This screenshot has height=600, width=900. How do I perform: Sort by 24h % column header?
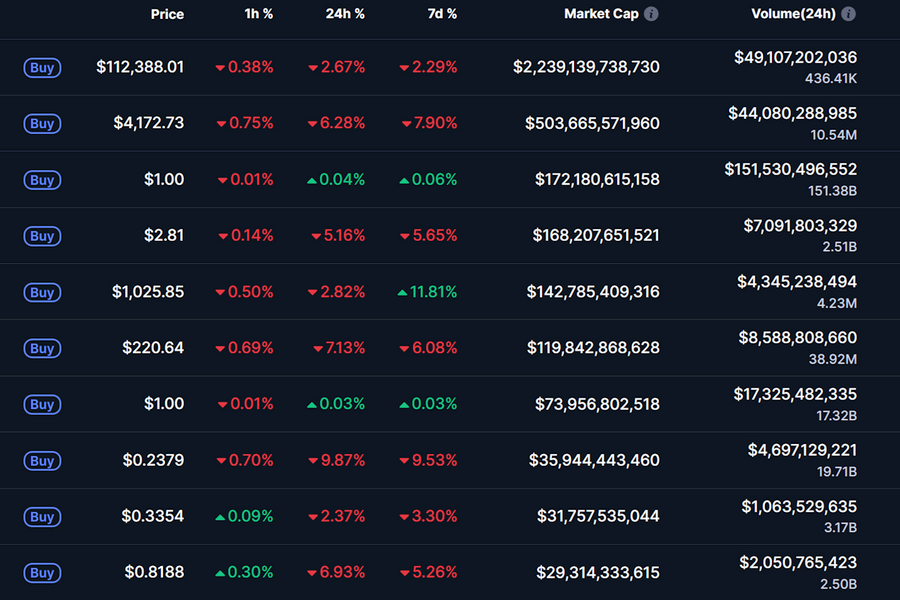(x=345, y=14)
